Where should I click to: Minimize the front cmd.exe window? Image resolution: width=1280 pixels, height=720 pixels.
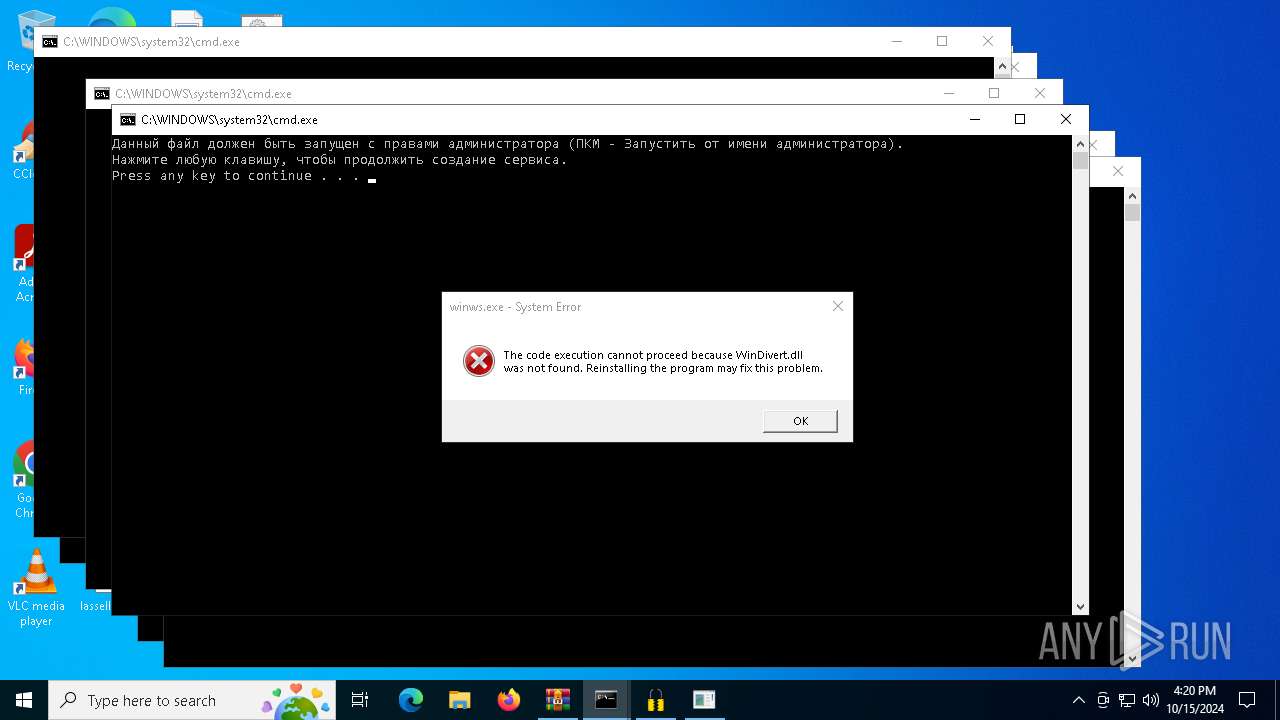point(974,119)
